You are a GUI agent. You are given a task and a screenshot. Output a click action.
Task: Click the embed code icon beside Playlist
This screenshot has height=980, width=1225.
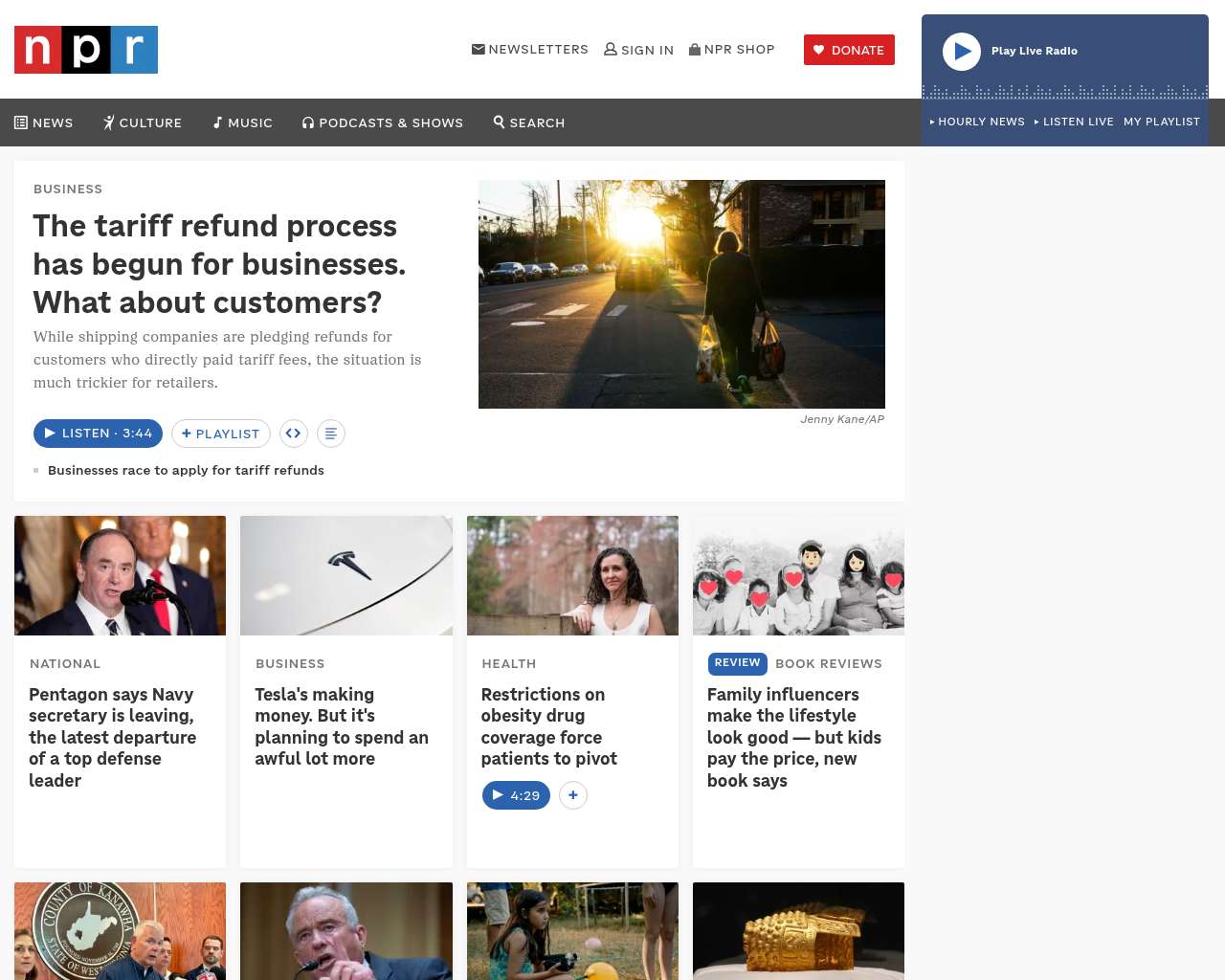pos(294,434)
